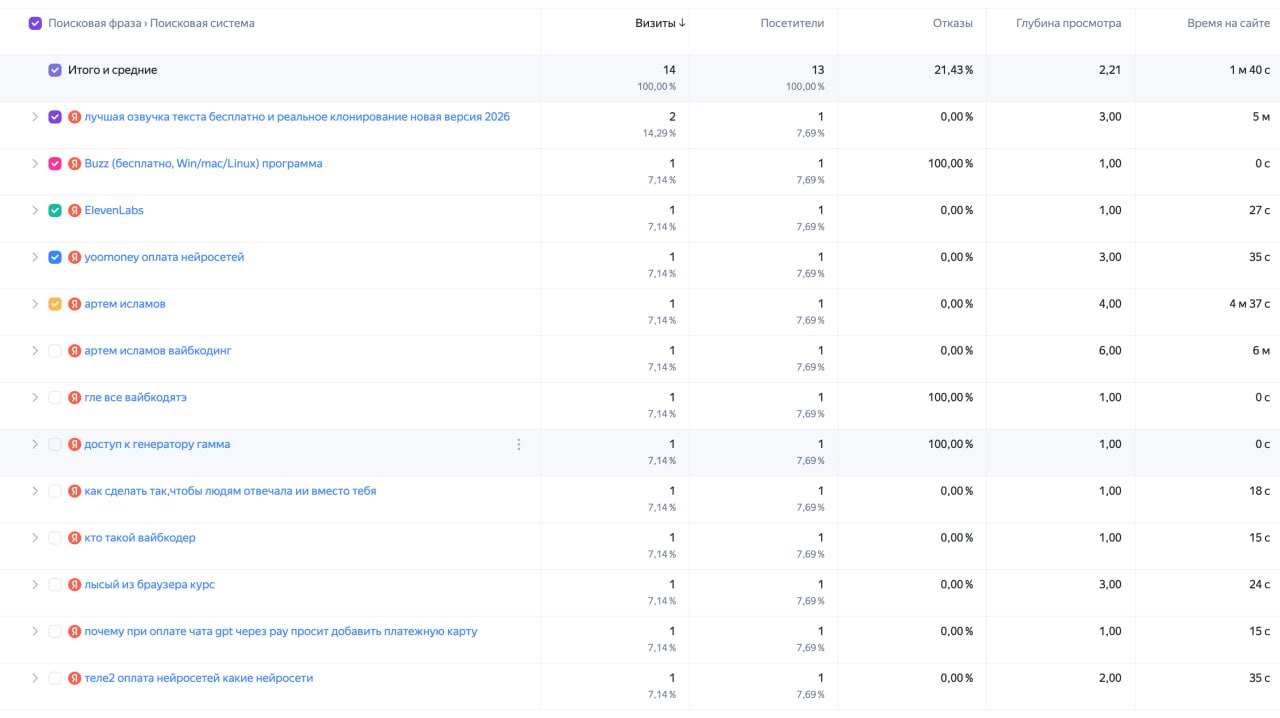This screenshot has width=1280, height=718.
Task: Expand the 'yoomoney оплата нейросетей' row
Action: click(35, 257)
